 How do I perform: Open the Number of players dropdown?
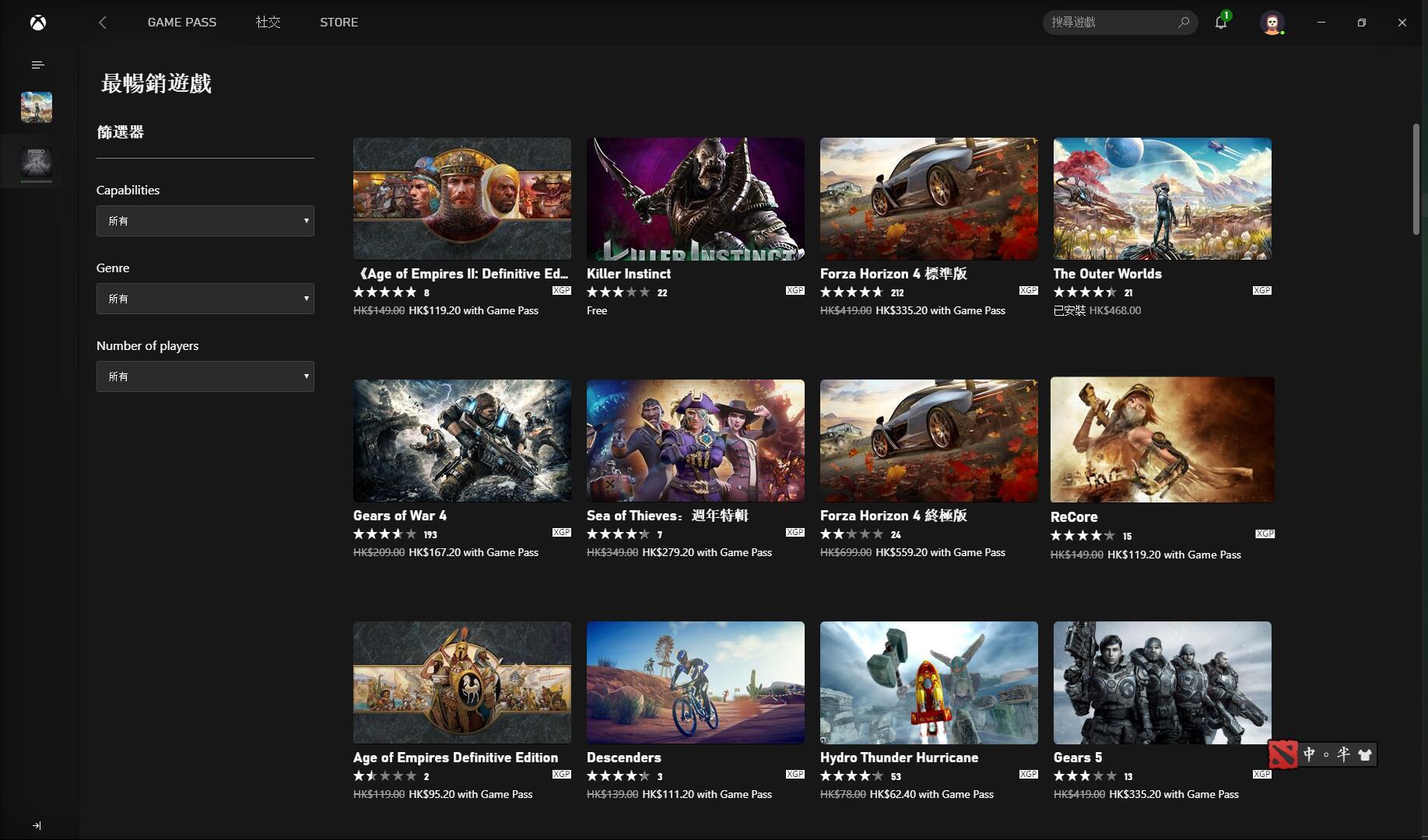click(x=205, y=376)
